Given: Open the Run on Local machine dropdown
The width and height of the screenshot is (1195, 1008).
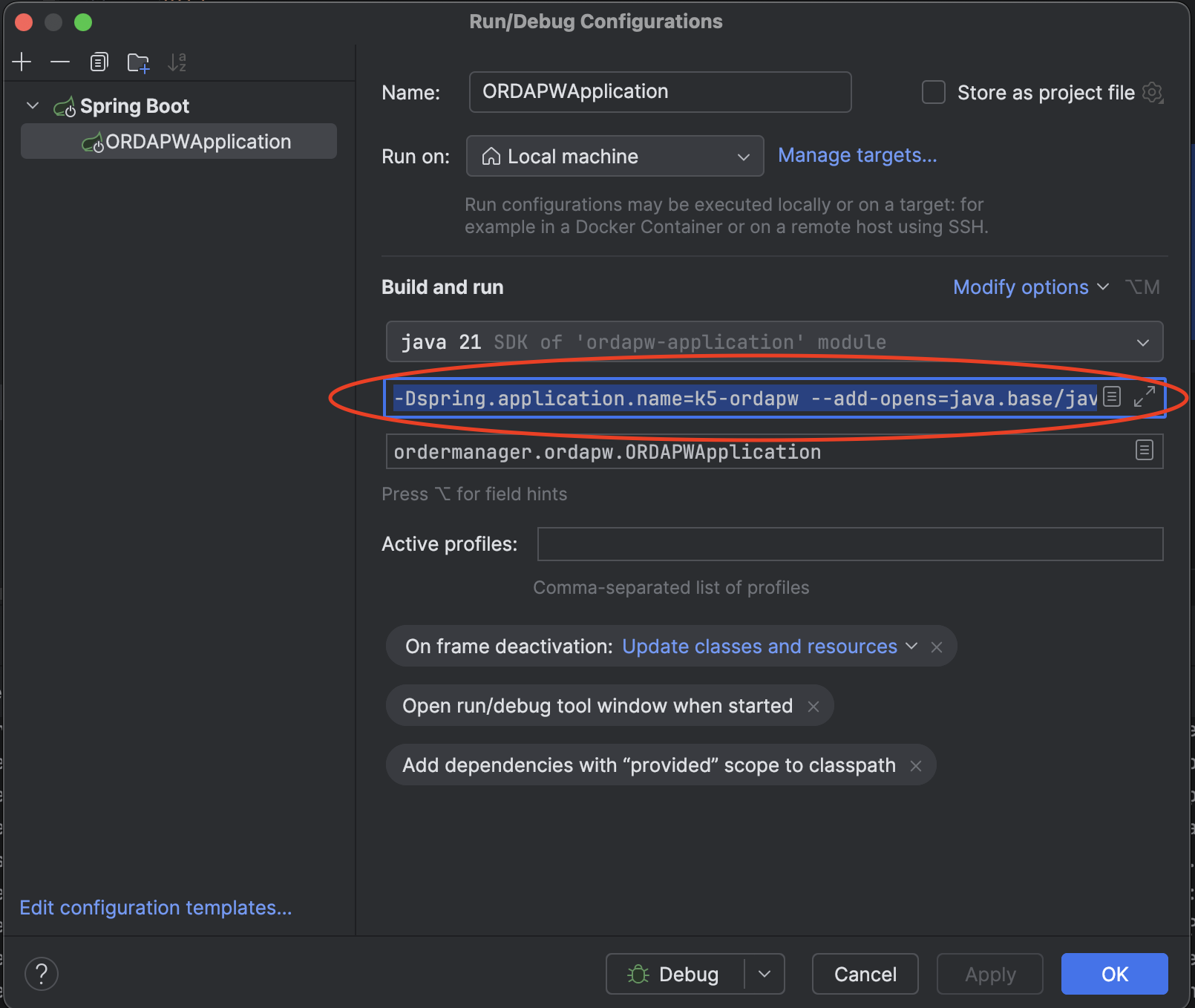Looking at the screenshot, I should point(743,156).
